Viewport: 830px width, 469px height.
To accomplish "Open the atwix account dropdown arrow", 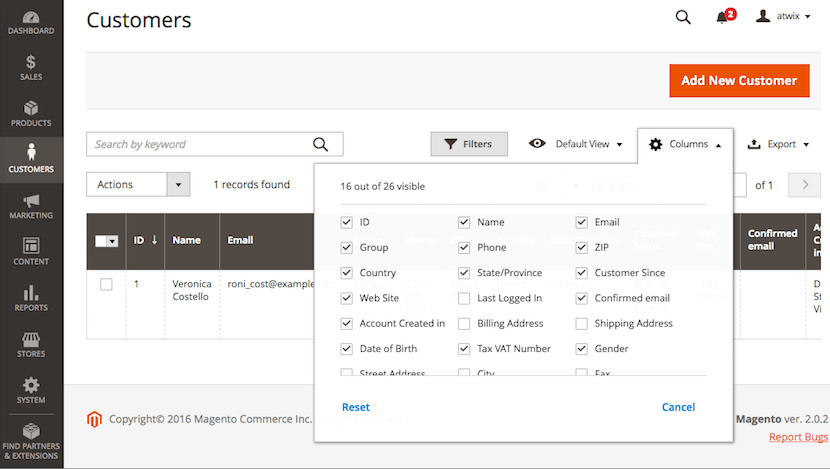I will coord(808,16).
